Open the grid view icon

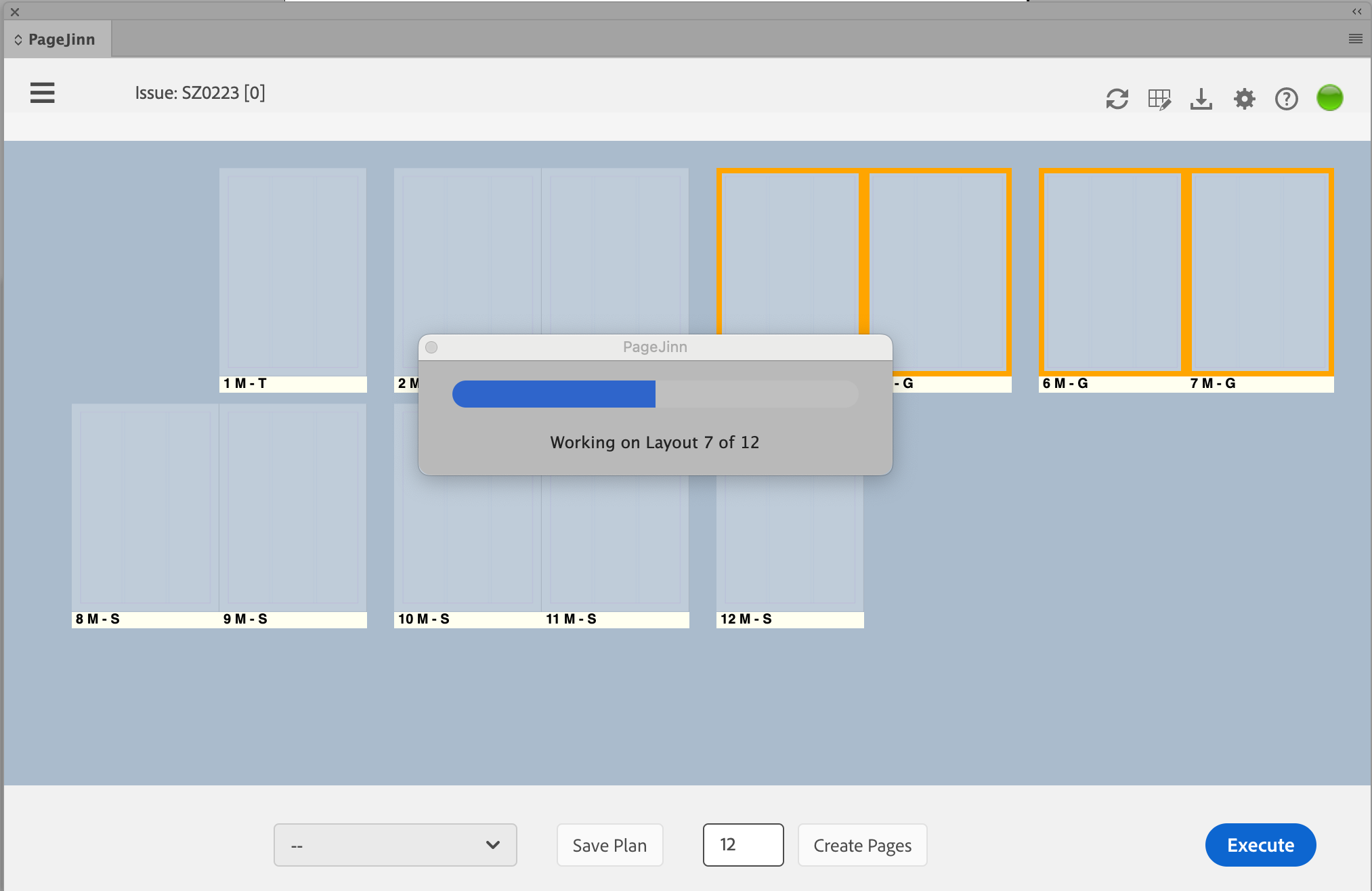click(x=1161, y=97)
